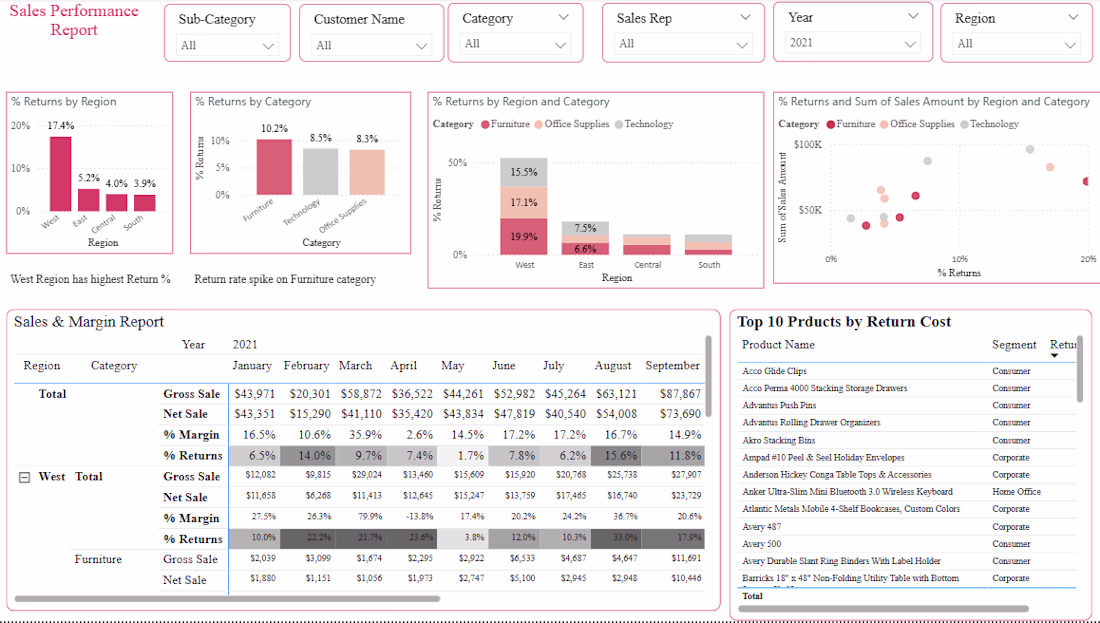Select Ampad #10 Peel & Seel Holiday Envelopes
This screenshot has height=623, width=1100.
pos(907,457)
